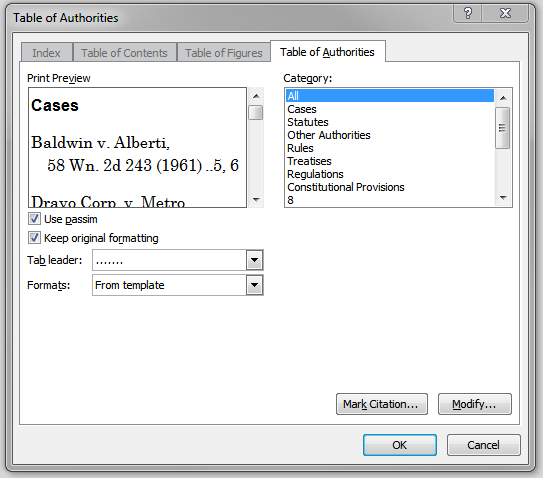Click the Print Preview scrollbar thumb
543x478 pixels.
256,113
